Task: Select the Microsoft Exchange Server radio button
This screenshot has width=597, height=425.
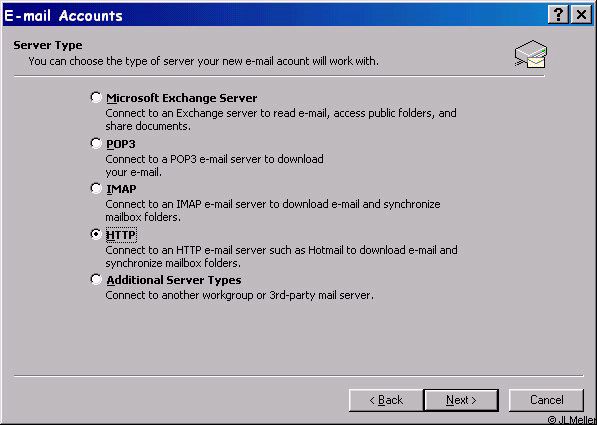Action: pyautogui.click(x=96, y=97)
